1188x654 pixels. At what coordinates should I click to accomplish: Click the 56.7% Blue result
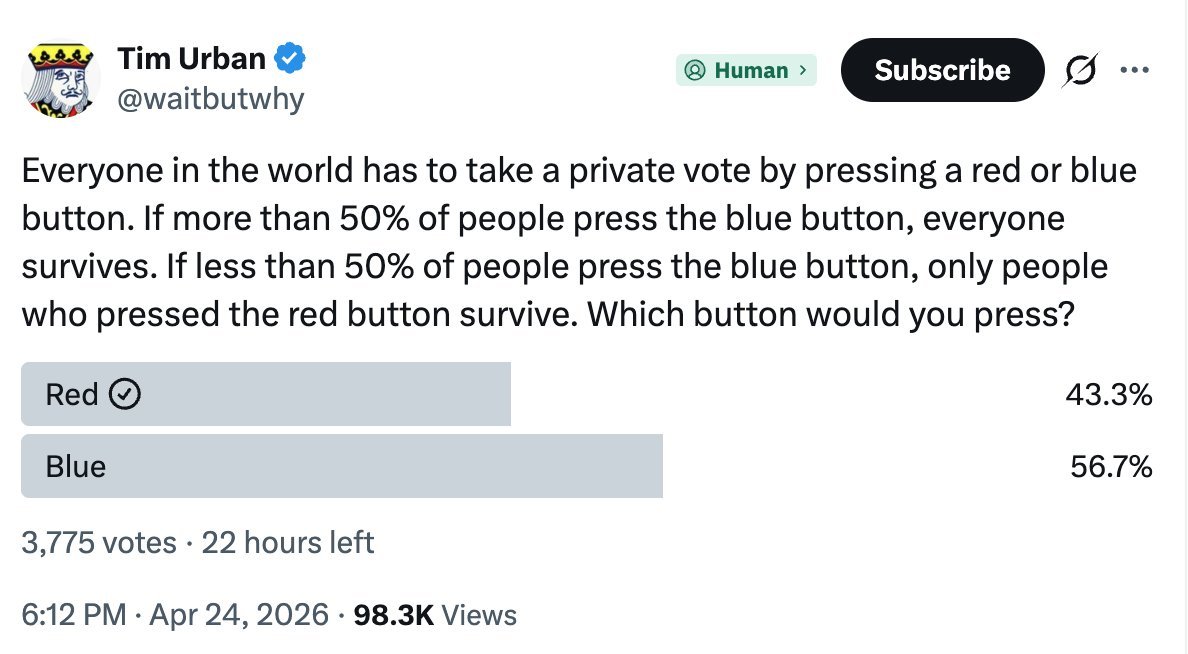1111,466
